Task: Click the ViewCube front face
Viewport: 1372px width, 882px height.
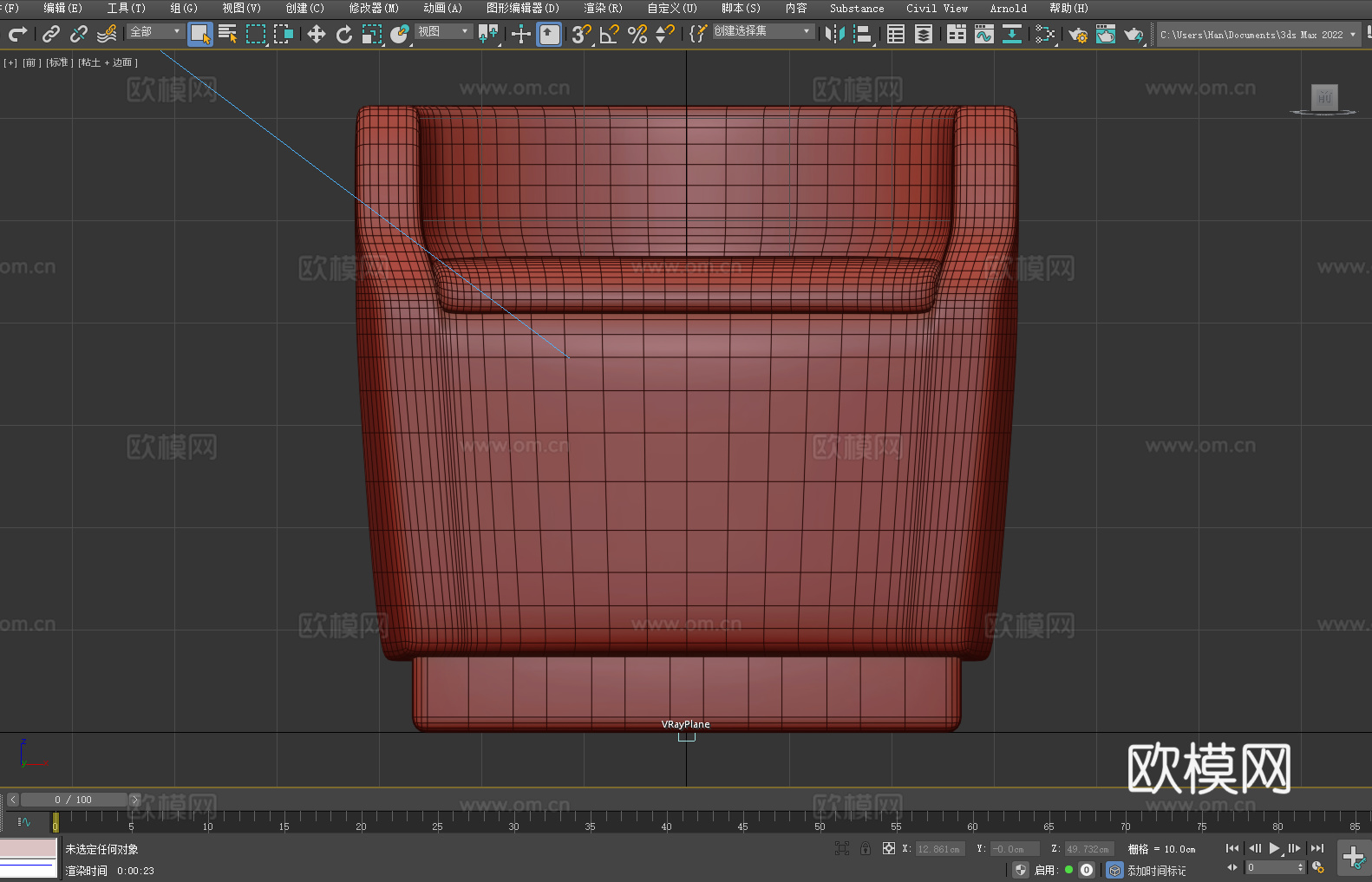Action: pyautogui.click(x=1324, y=97)
